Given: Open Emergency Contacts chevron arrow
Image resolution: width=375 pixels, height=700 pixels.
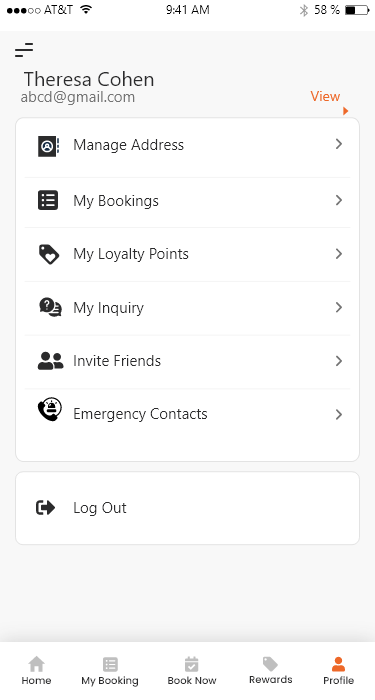Looking at the screenshot, I should (x=339, y=415).
